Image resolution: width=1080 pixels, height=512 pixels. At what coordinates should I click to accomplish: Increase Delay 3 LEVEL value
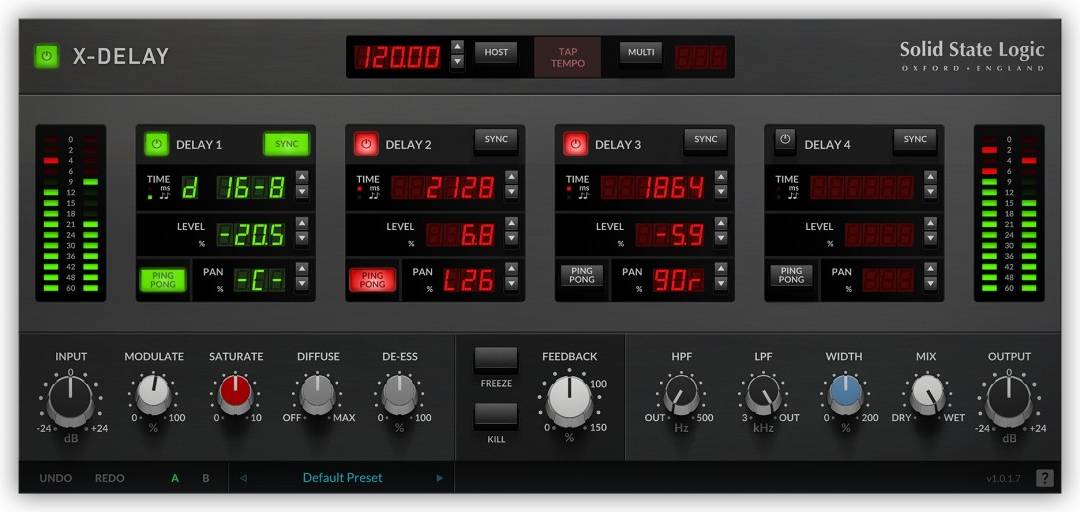click(720, 223)
